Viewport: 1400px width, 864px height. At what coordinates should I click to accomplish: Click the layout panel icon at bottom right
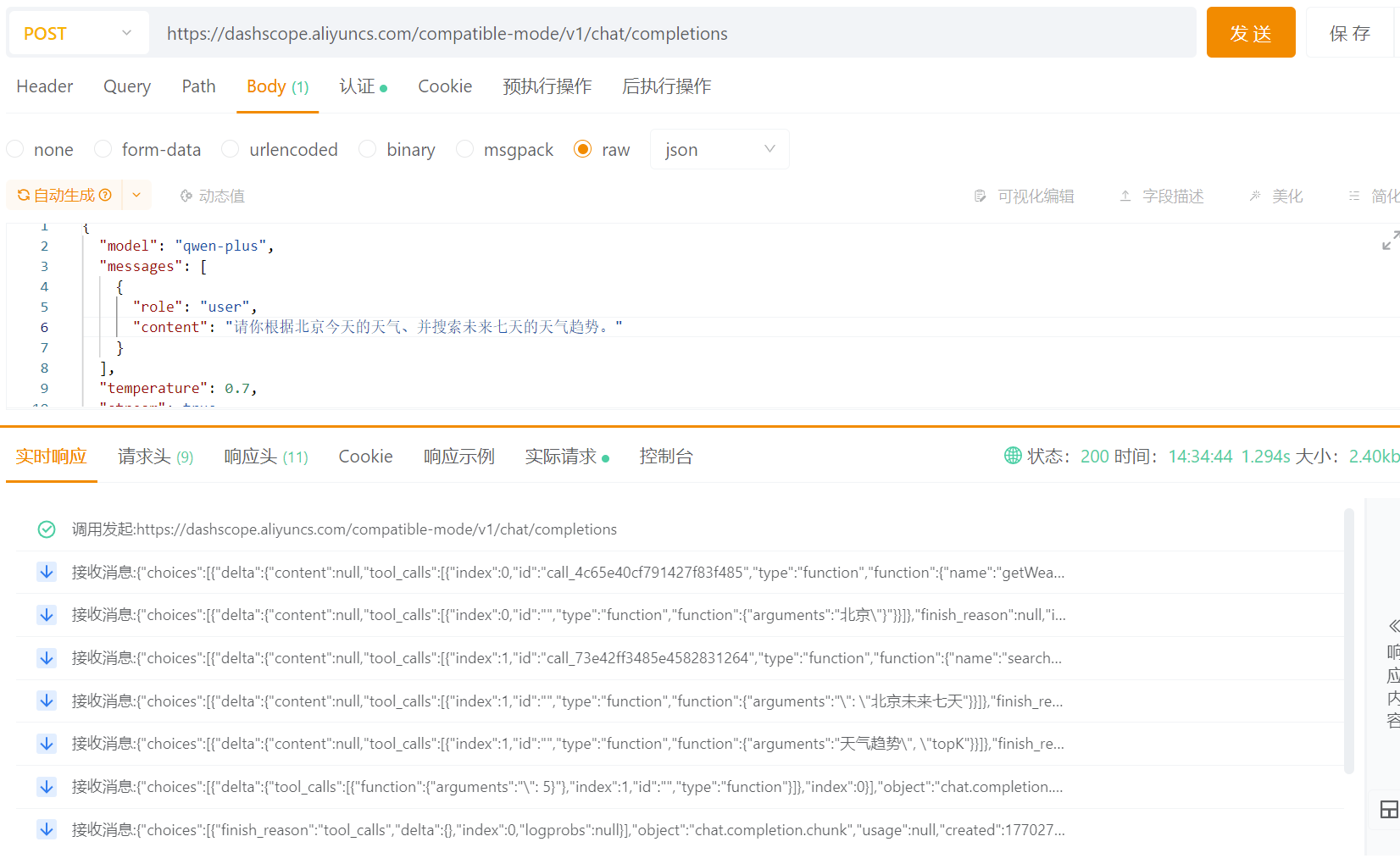tap(1389, 810)
